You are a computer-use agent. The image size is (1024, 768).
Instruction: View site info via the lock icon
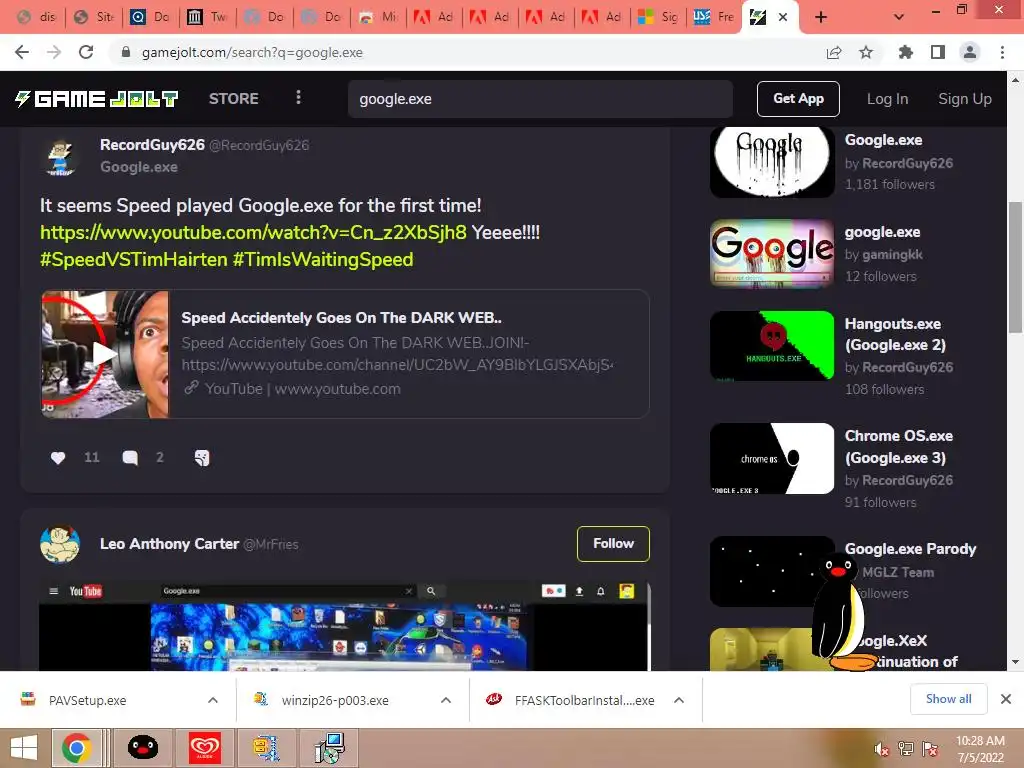tap(126, 52)
